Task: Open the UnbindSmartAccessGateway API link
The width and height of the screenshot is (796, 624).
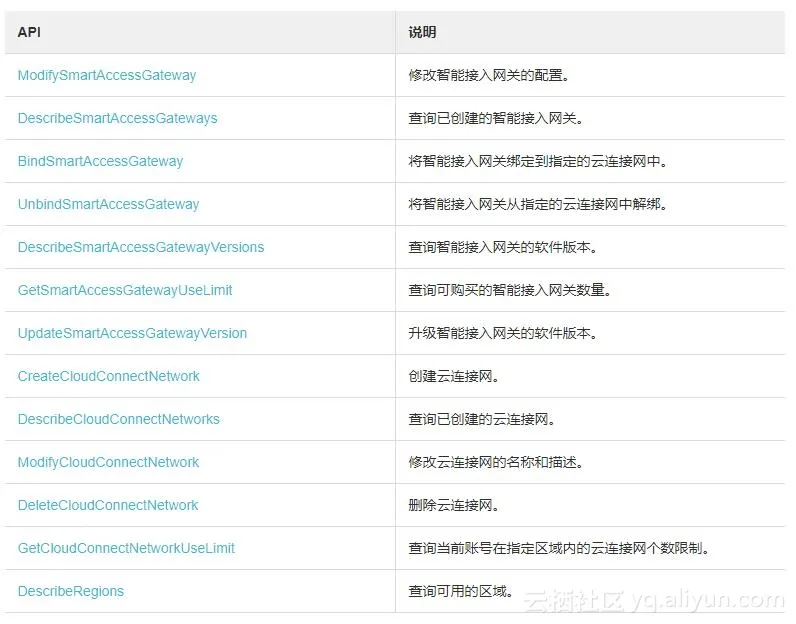Action: pos(108,204)
